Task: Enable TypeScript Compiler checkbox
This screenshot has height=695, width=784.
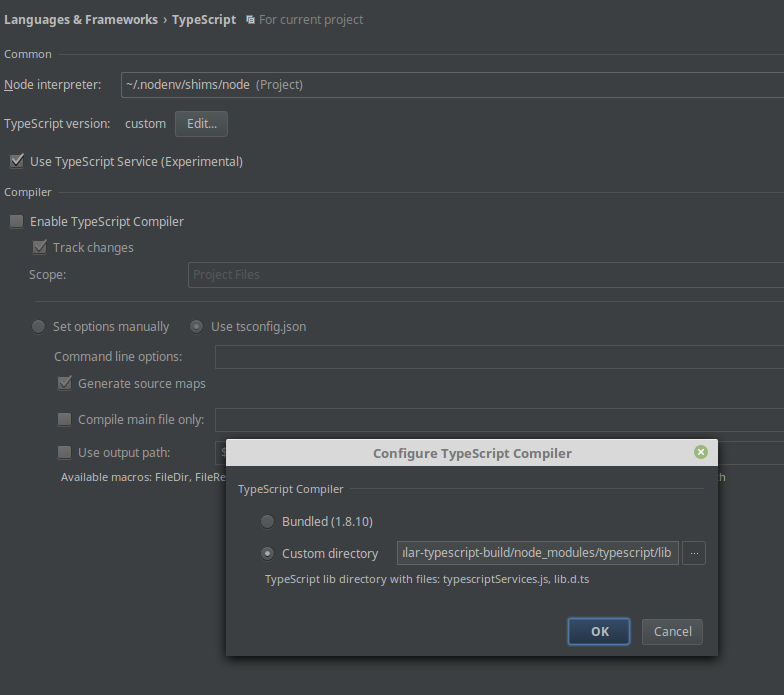Action: coord(16,221)
